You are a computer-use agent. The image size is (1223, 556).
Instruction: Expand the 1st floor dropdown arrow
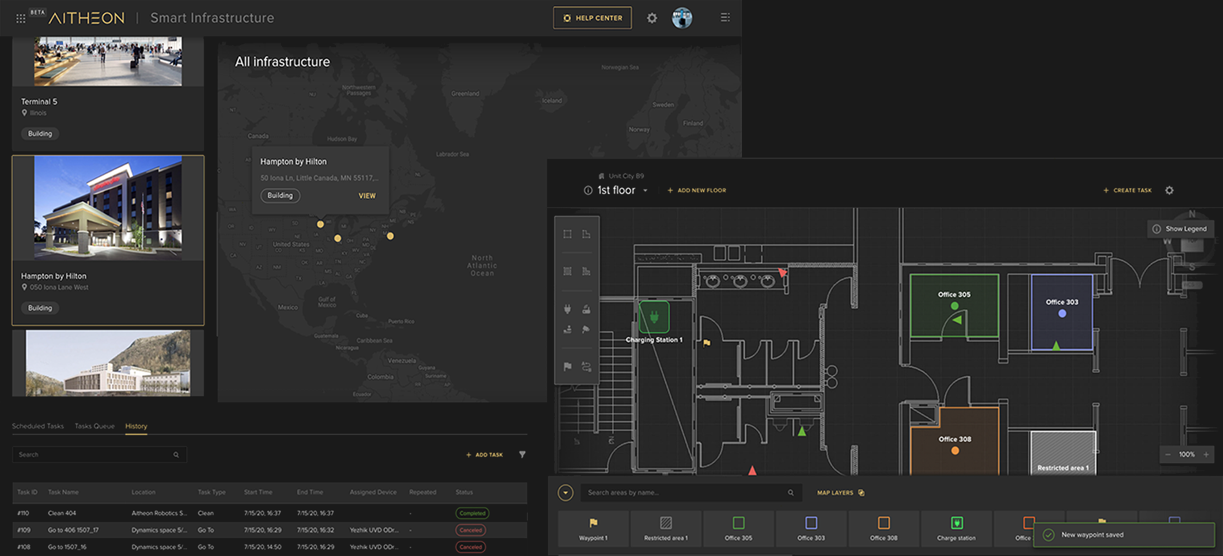646,191
